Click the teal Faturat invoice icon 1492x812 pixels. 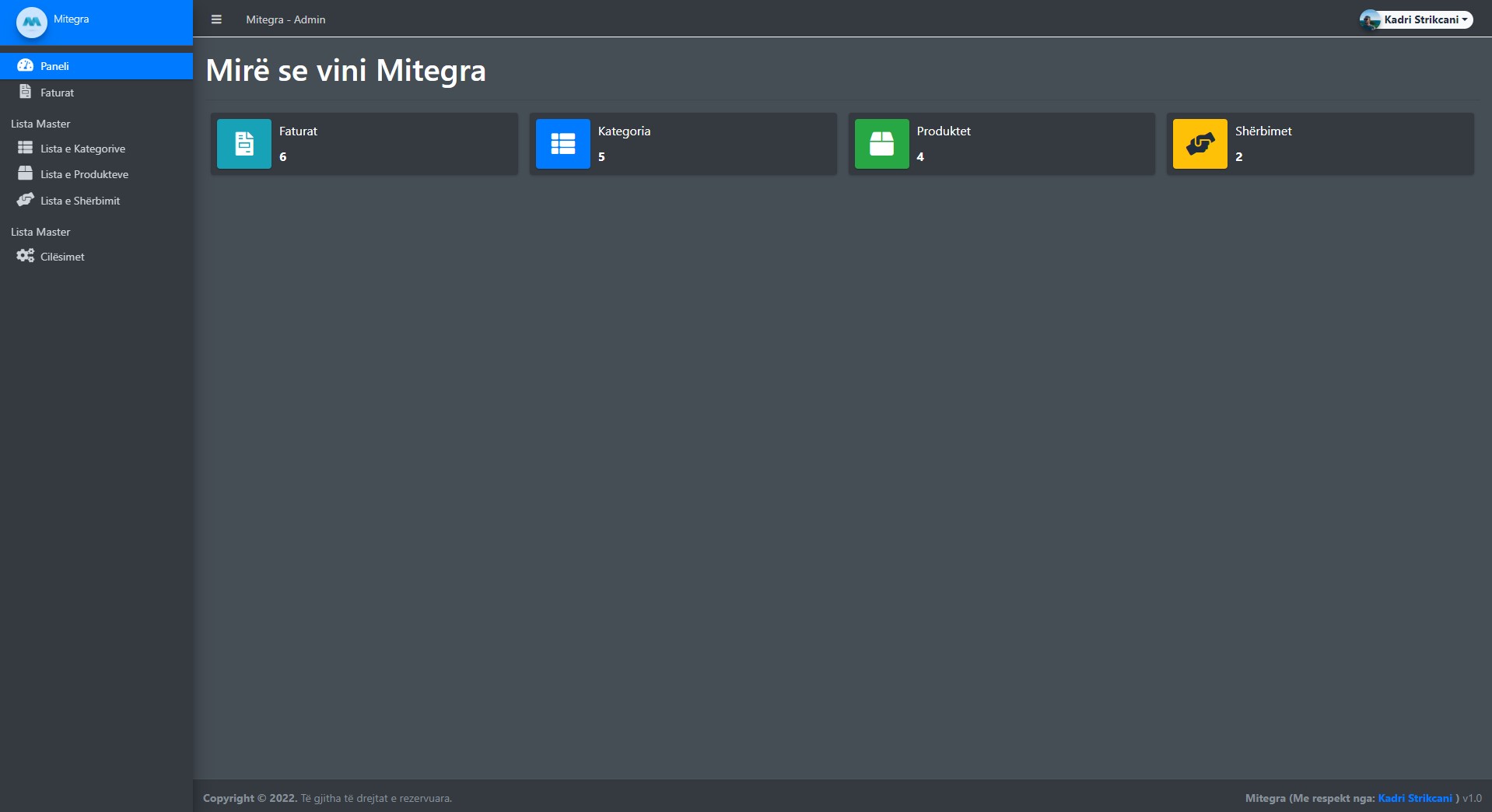click(244, 144)
